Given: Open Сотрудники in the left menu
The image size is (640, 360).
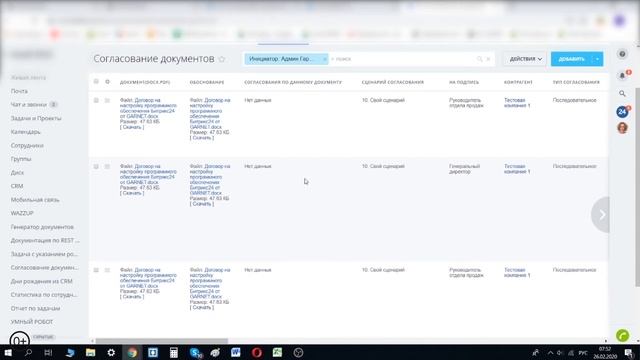Looking at the screenshot, I should click(x=27, y=146).
